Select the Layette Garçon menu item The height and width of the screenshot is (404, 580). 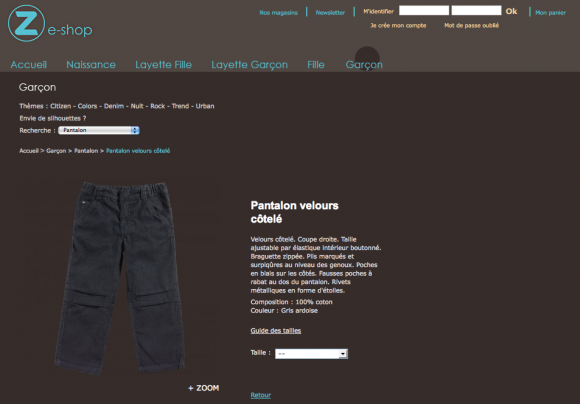(249, 65)
